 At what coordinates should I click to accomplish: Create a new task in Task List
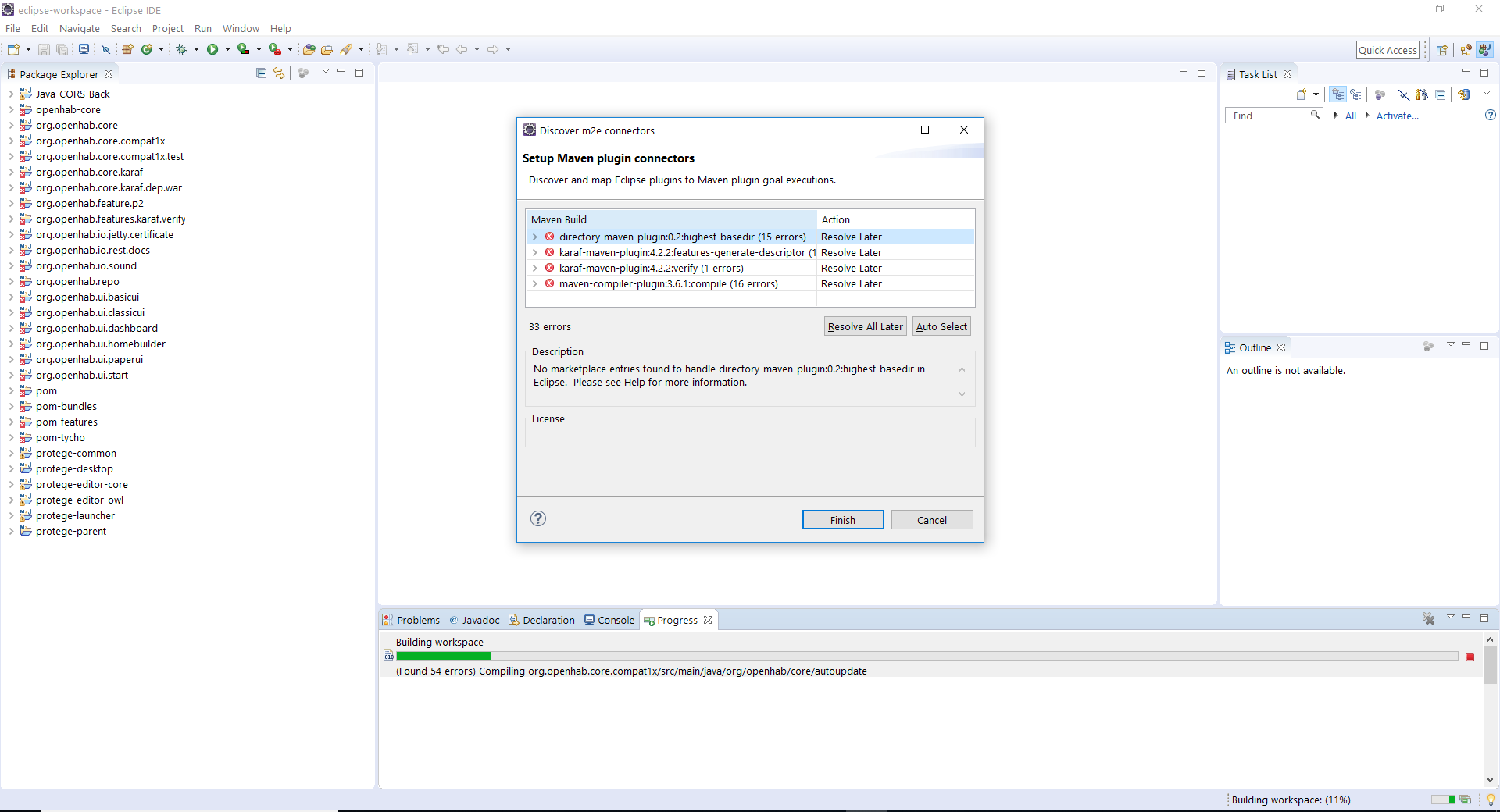tap(1303, 94)
